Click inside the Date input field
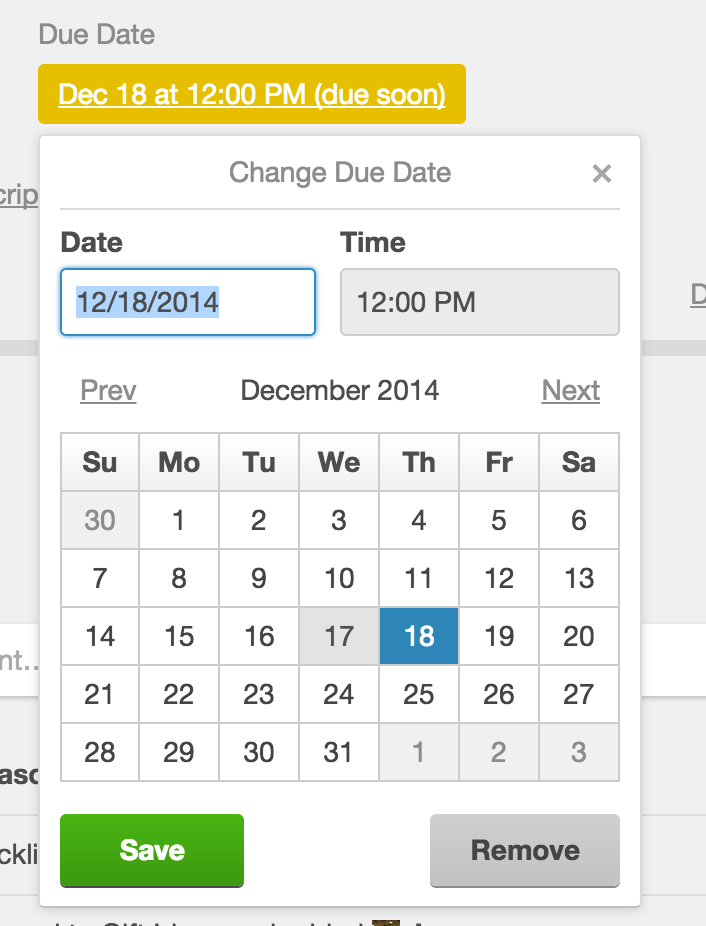The image size is (706, 926). (187, 302)
